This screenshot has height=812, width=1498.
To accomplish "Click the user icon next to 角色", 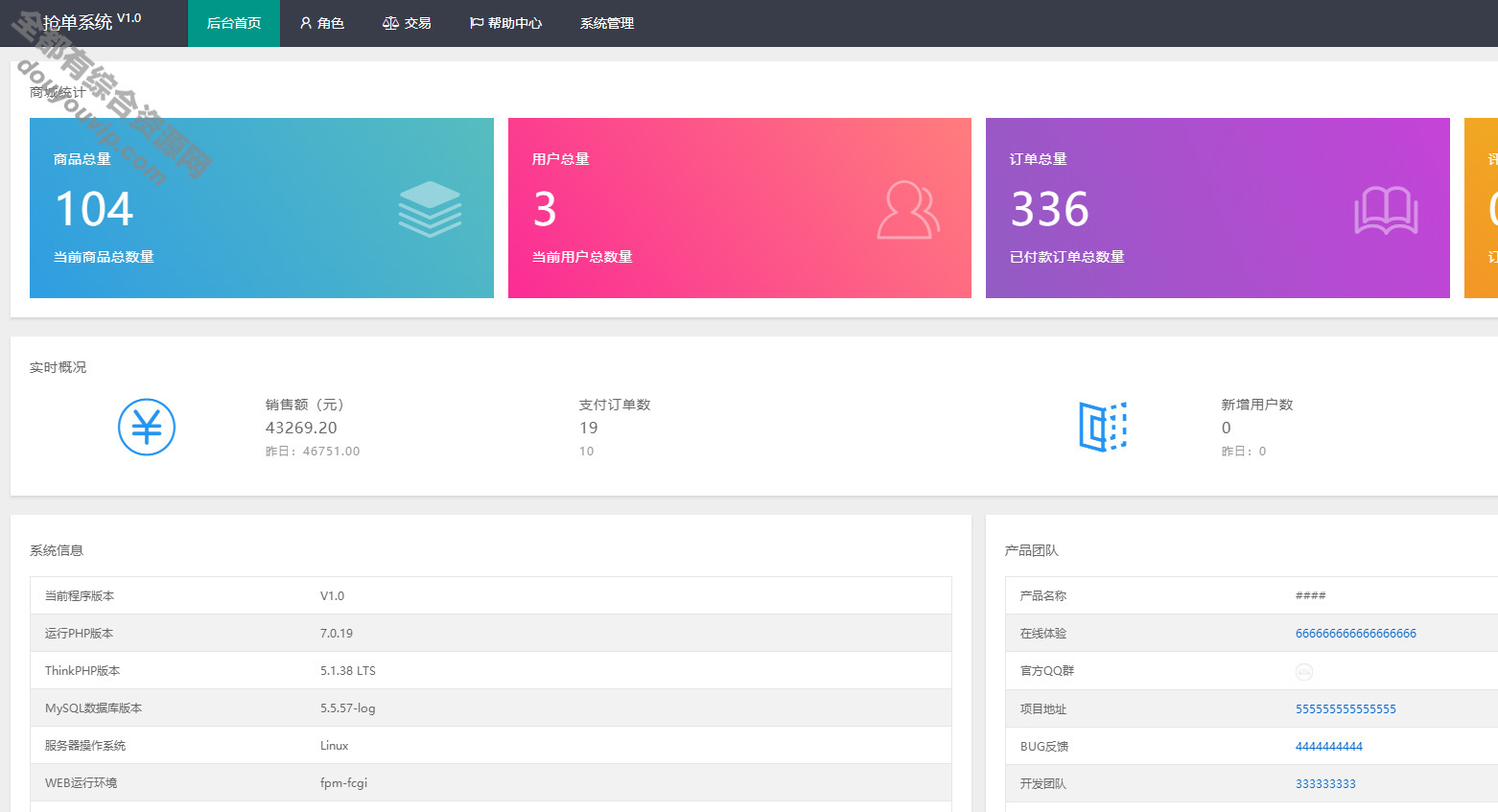I will click(x=306, y=23).
